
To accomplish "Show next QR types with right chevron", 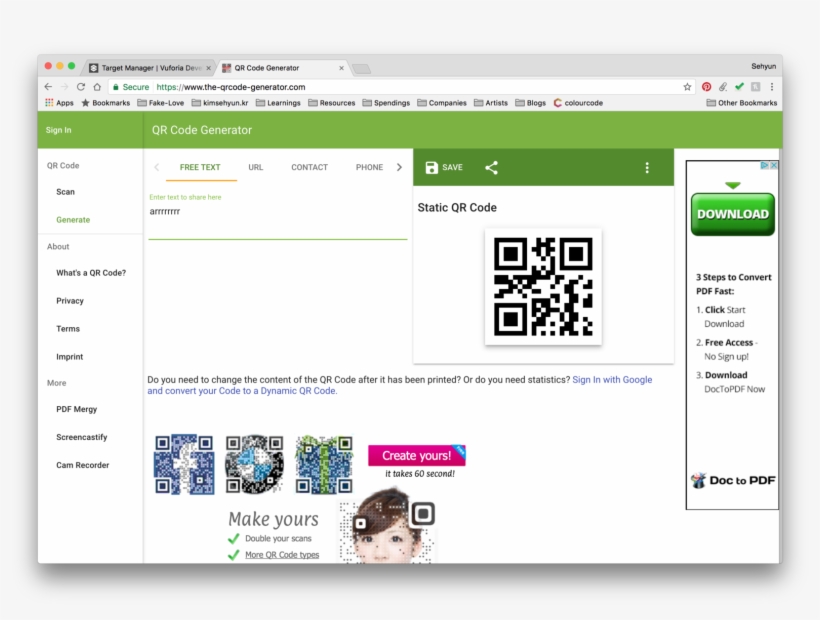I will click(x=400, y=167).
